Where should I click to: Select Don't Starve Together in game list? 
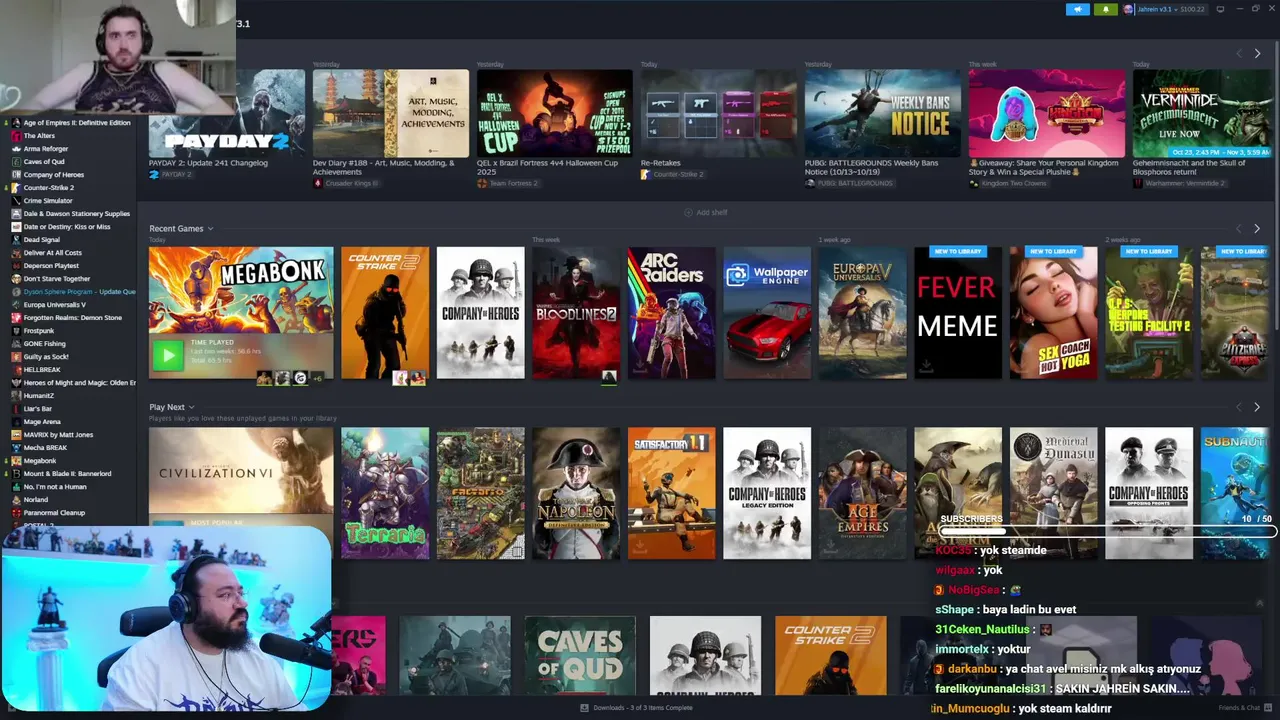coord(57,279)
